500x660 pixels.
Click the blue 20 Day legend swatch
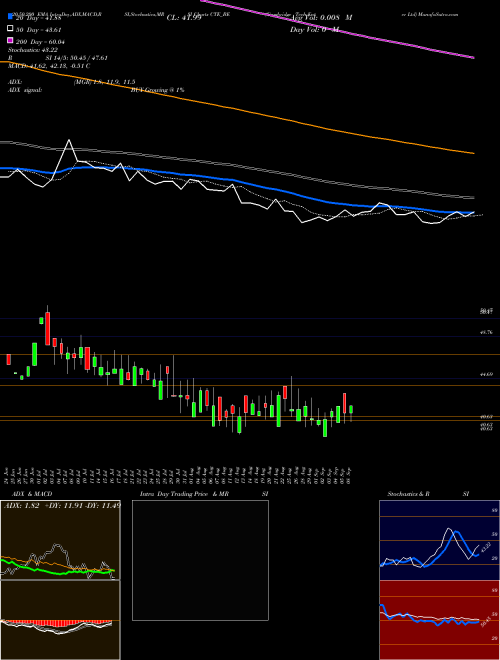pos(10,18)
